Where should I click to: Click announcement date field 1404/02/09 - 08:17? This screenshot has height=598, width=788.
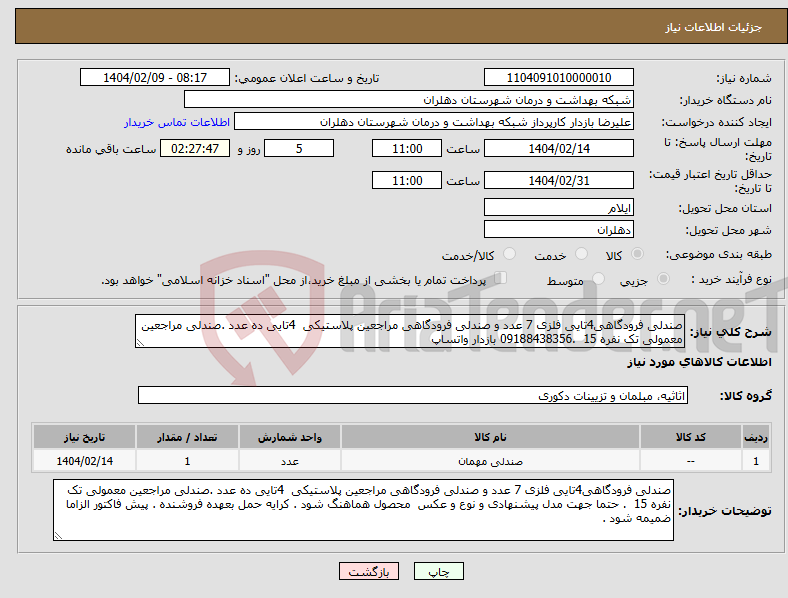(155, 77)
